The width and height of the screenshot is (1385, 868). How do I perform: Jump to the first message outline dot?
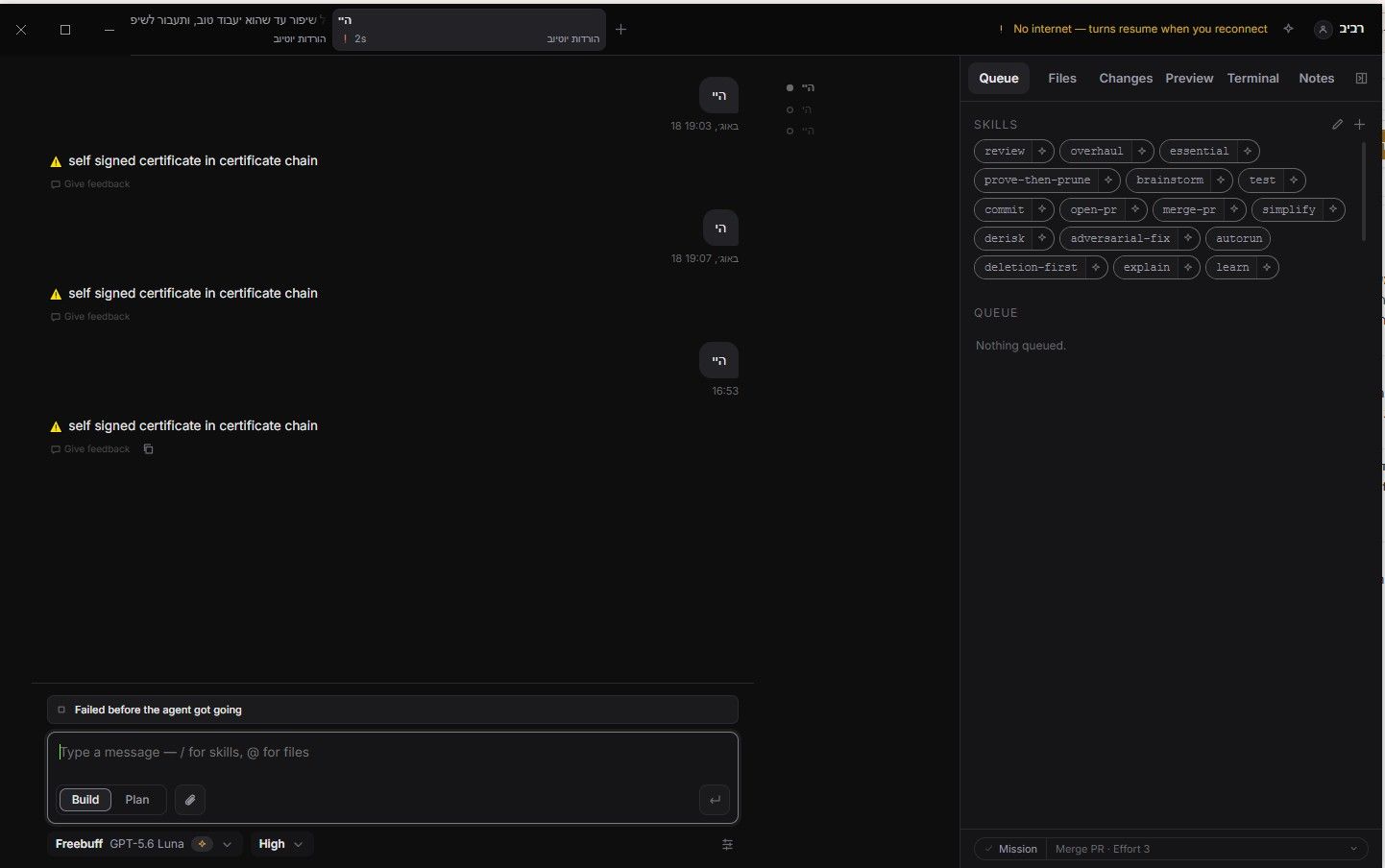coord(790,87)
